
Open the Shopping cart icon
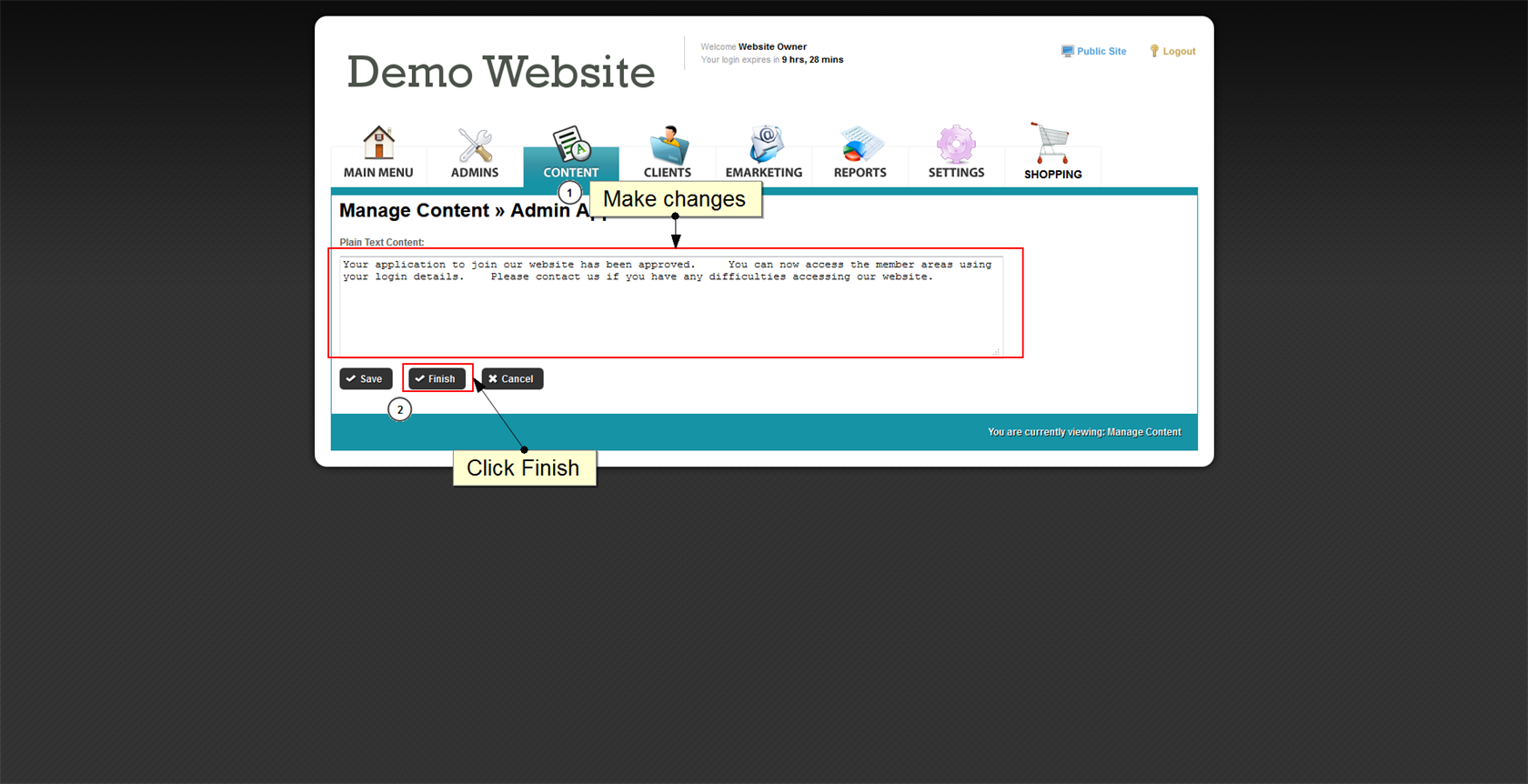point(1051,144)
